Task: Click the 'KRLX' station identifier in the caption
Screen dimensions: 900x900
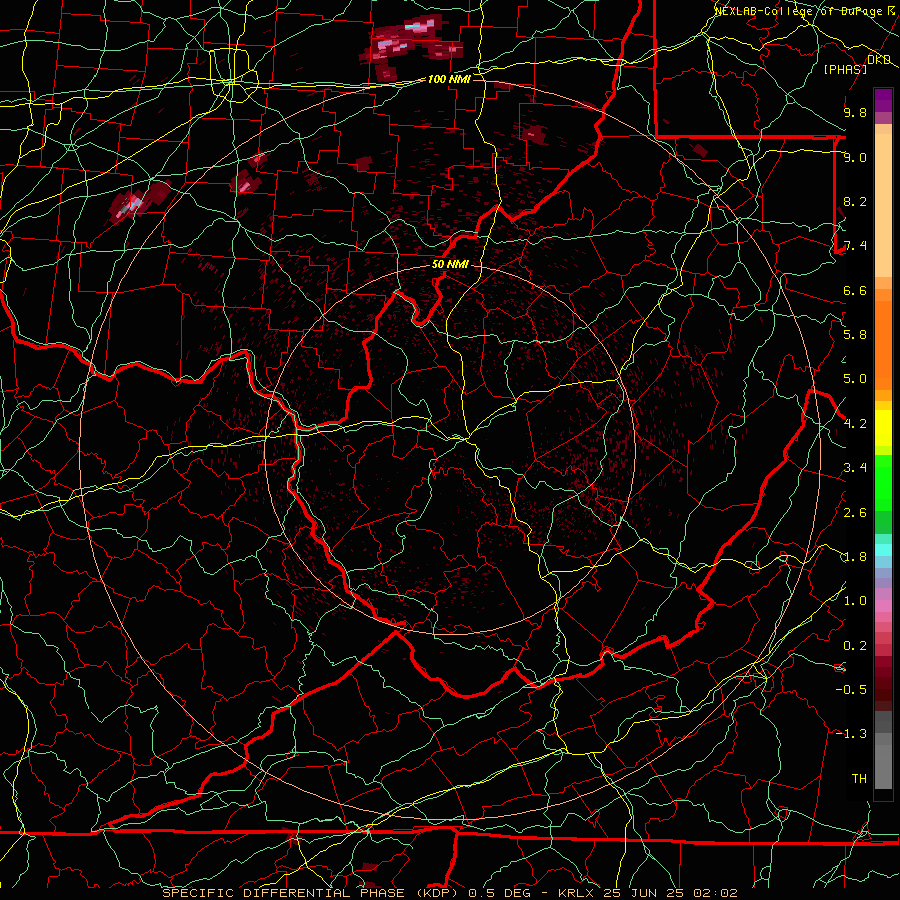Action: pyautogui.click(x=577, y=893)
